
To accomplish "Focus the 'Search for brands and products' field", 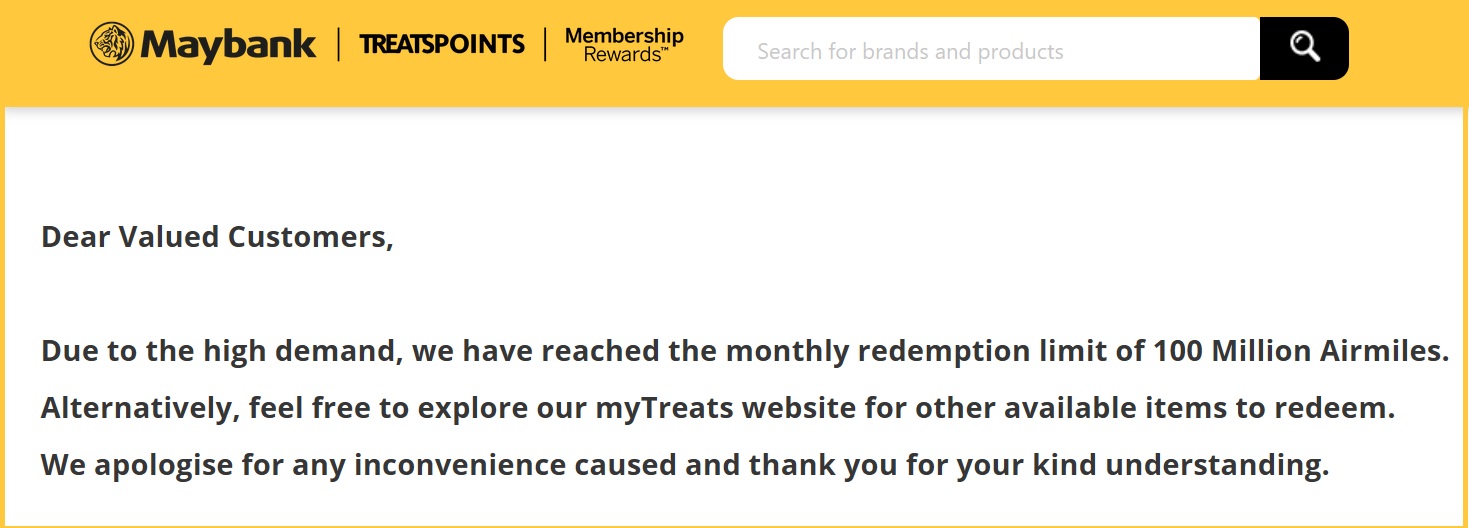I will (990, 50).
